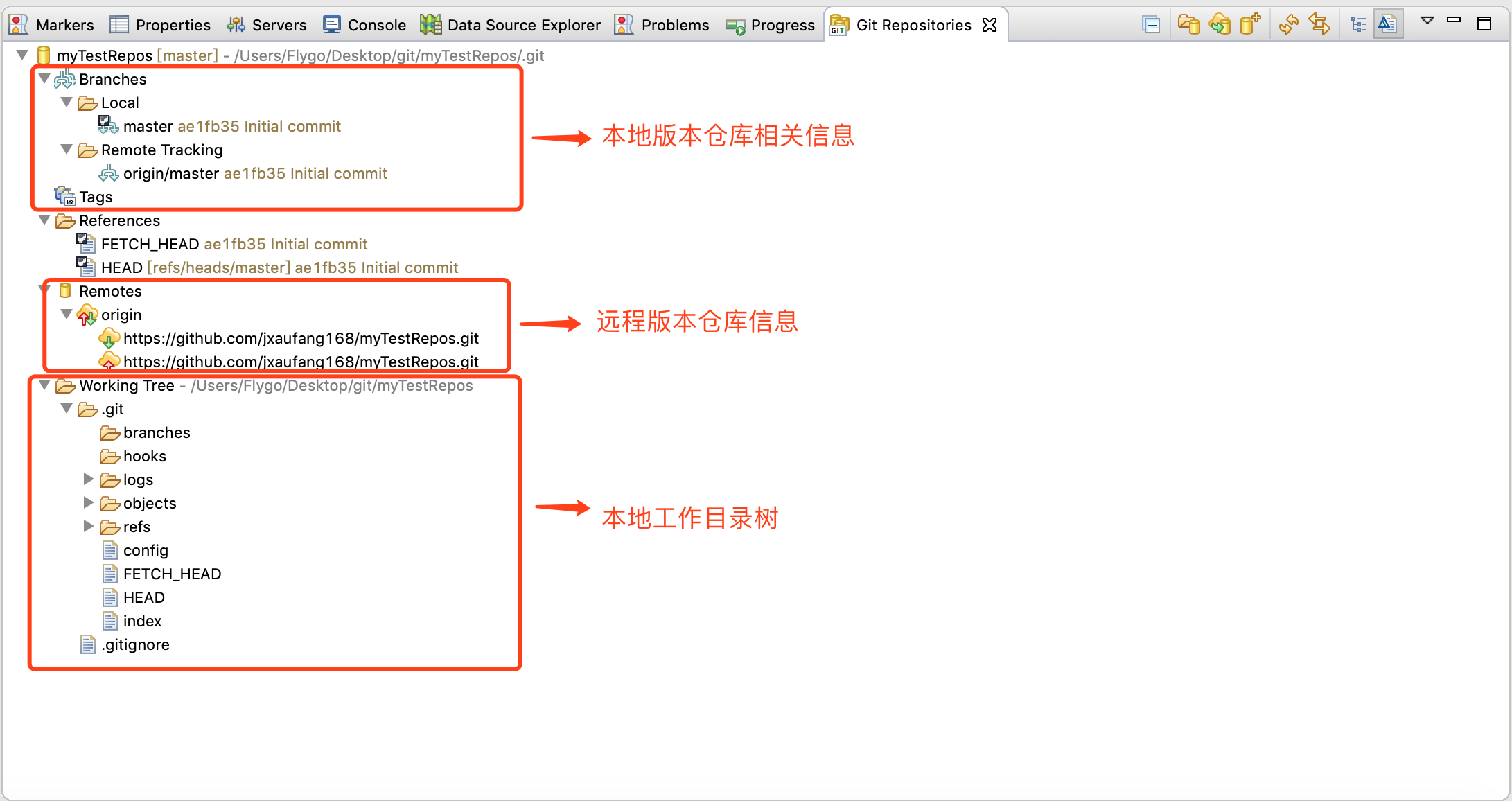
Task: Click the Collapse All toolbar icon
Action: [x=1151, y=25]
